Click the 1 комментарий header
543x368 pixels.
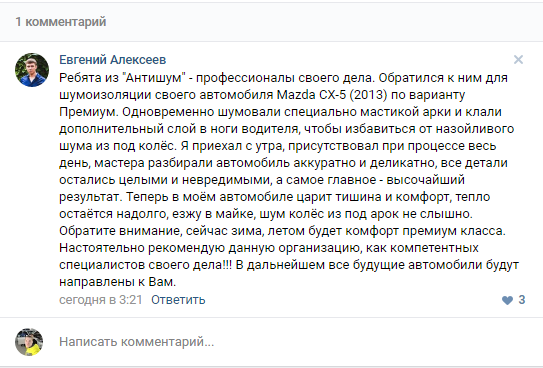pyautogui.click(x=61, y=22)
